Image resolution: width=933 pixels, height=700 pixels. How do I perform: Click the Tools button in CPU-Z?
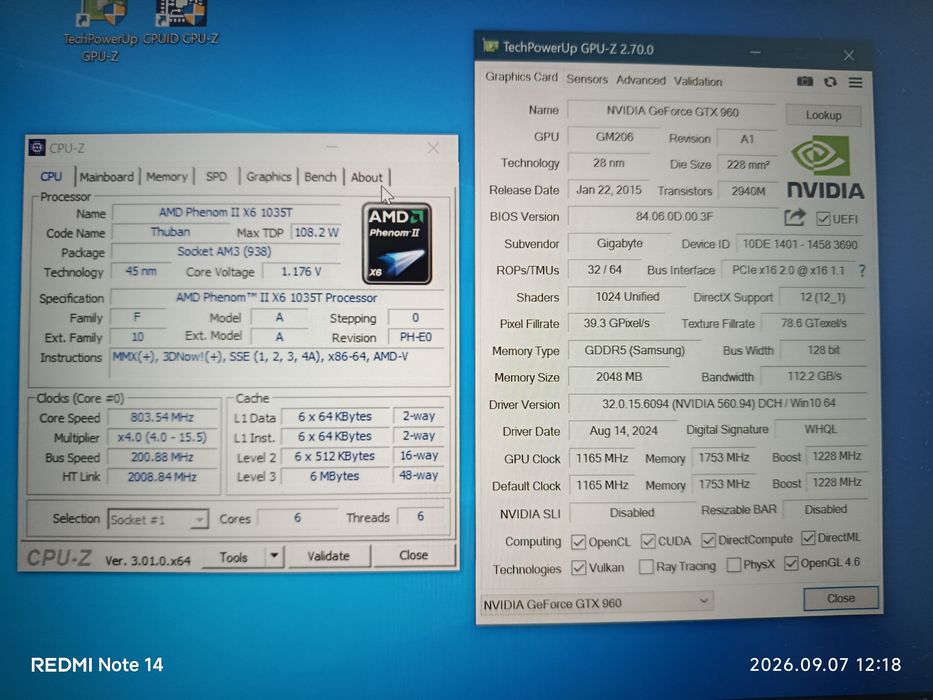pyautogui.click(x=233, y=557)
